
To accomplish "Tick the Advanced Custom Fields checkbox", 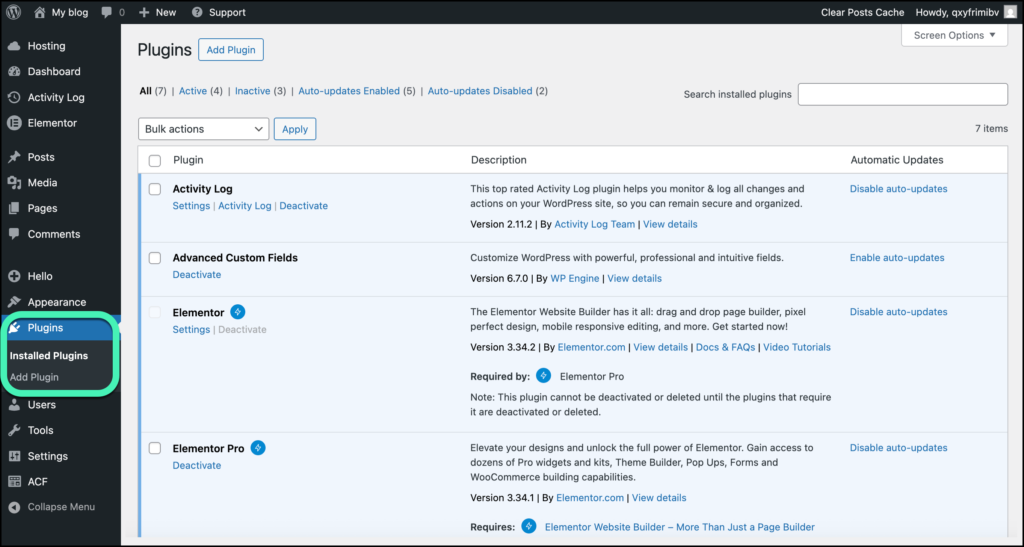I will pos(155,258).
